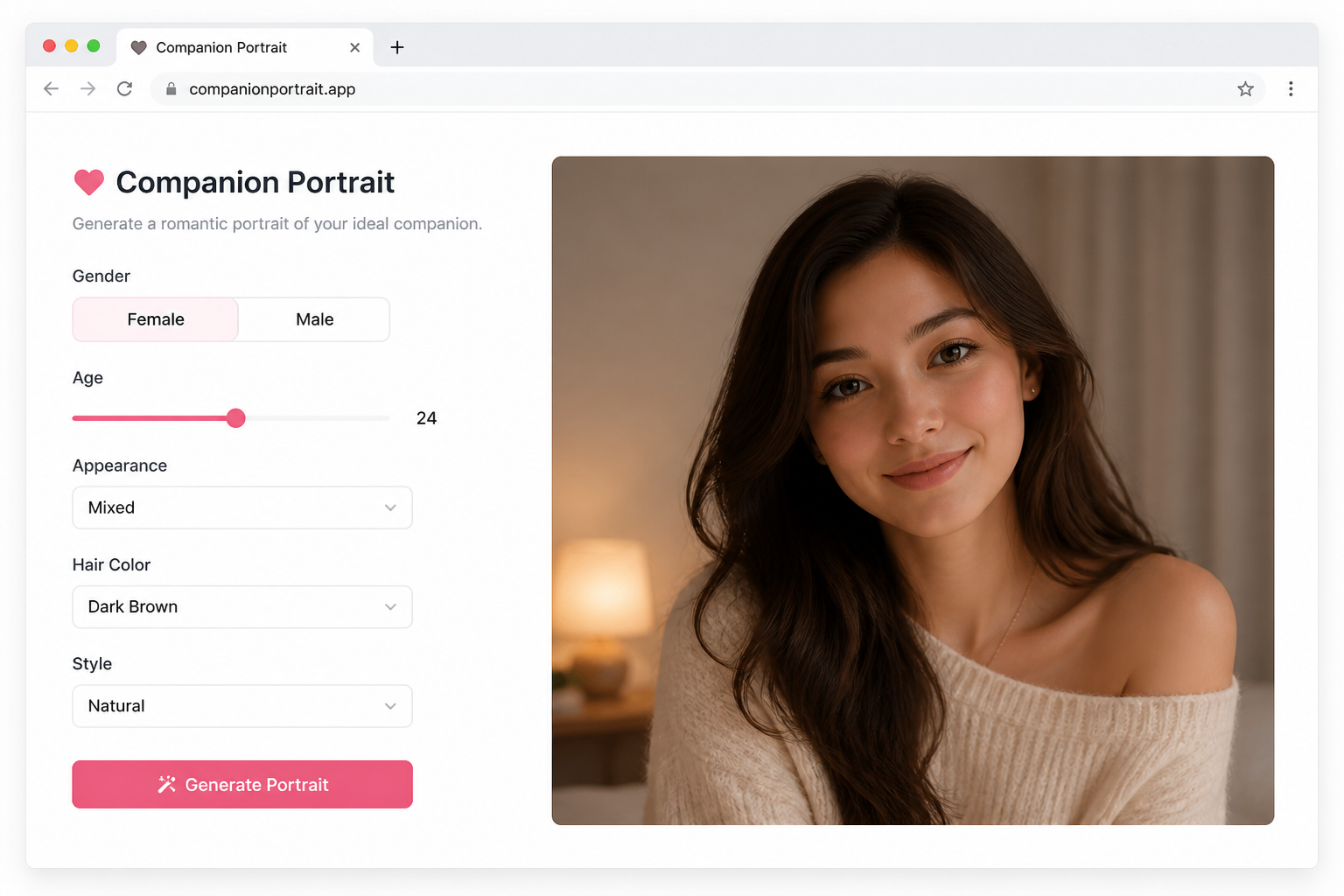Select the Male gender option
The width and height of the screenshot is (1344, 896).
(314, 319)
